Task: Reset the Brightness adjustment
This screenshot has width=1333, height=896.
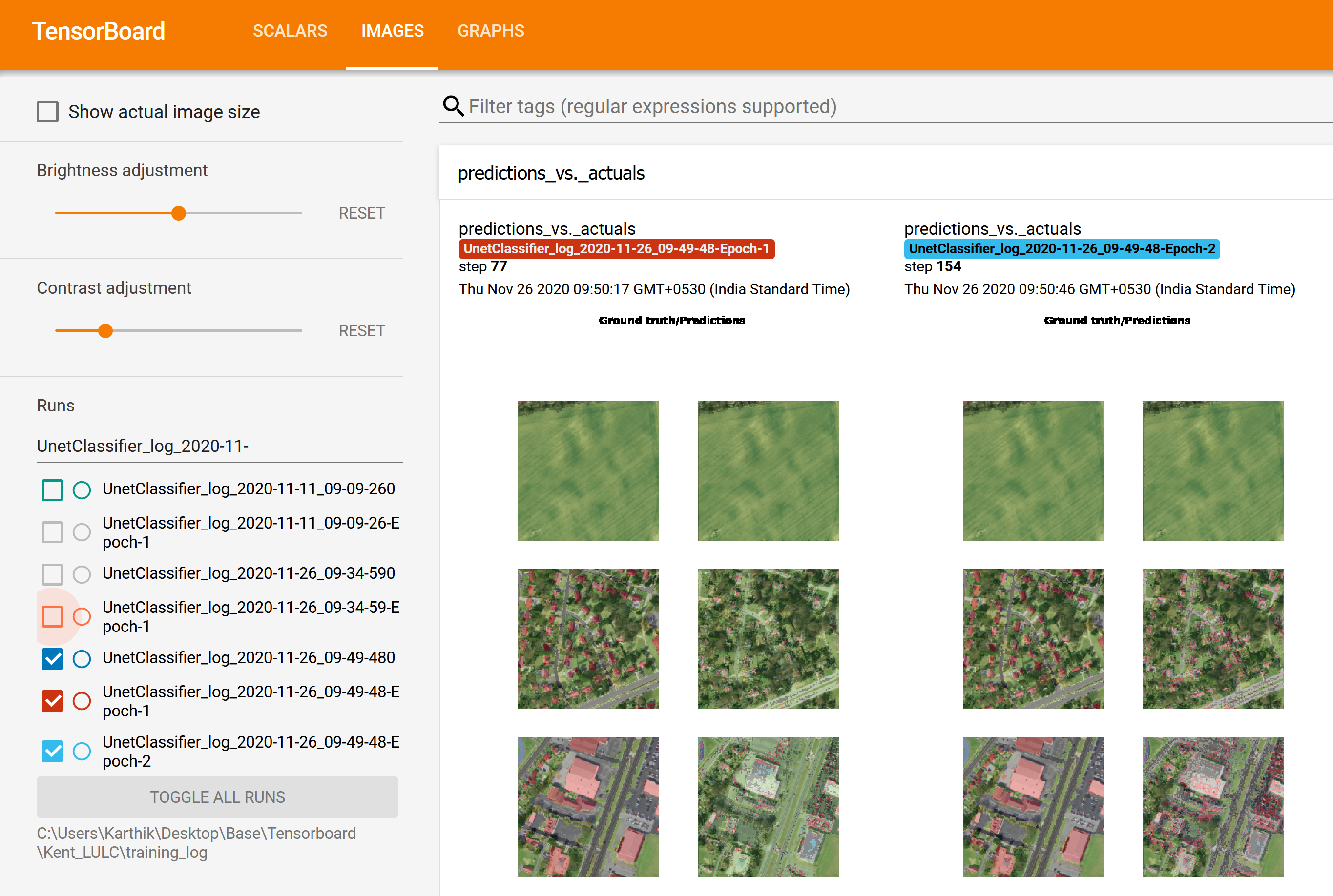Action: pyautogui.click(x=362, y=213)
